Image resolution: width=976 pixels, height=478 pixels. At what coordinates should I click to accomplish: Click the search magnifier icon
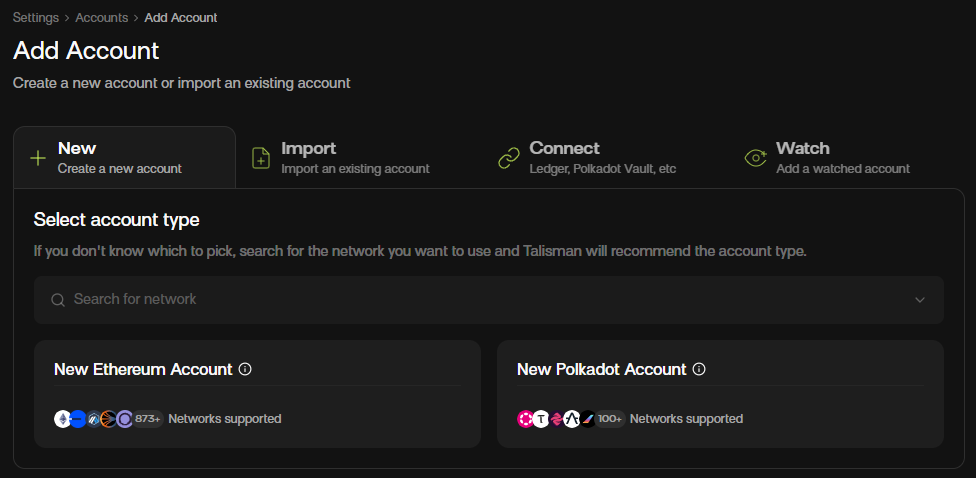tap(58, 300)
